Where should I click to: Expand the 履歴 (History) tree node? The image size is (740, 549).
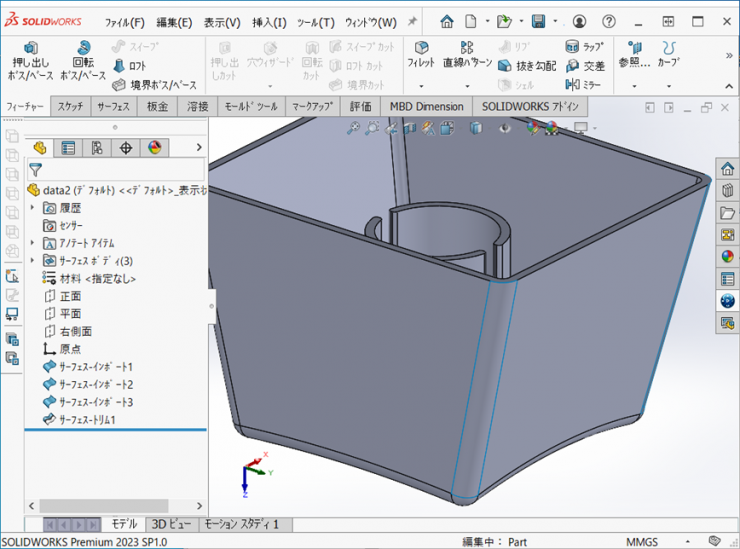[33, 208]
